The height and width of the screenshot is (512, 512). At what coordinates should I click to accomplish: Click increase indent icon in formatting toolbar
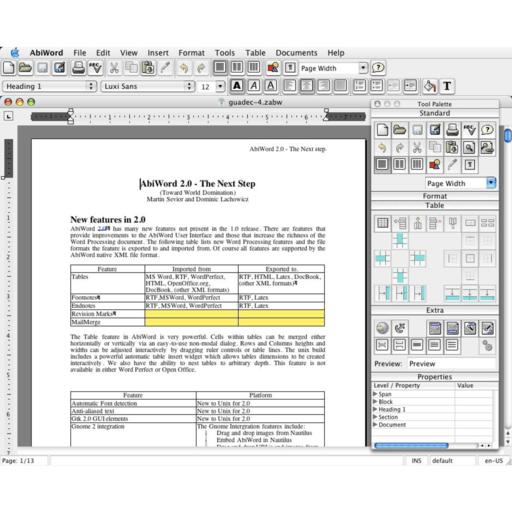[411, 86]
